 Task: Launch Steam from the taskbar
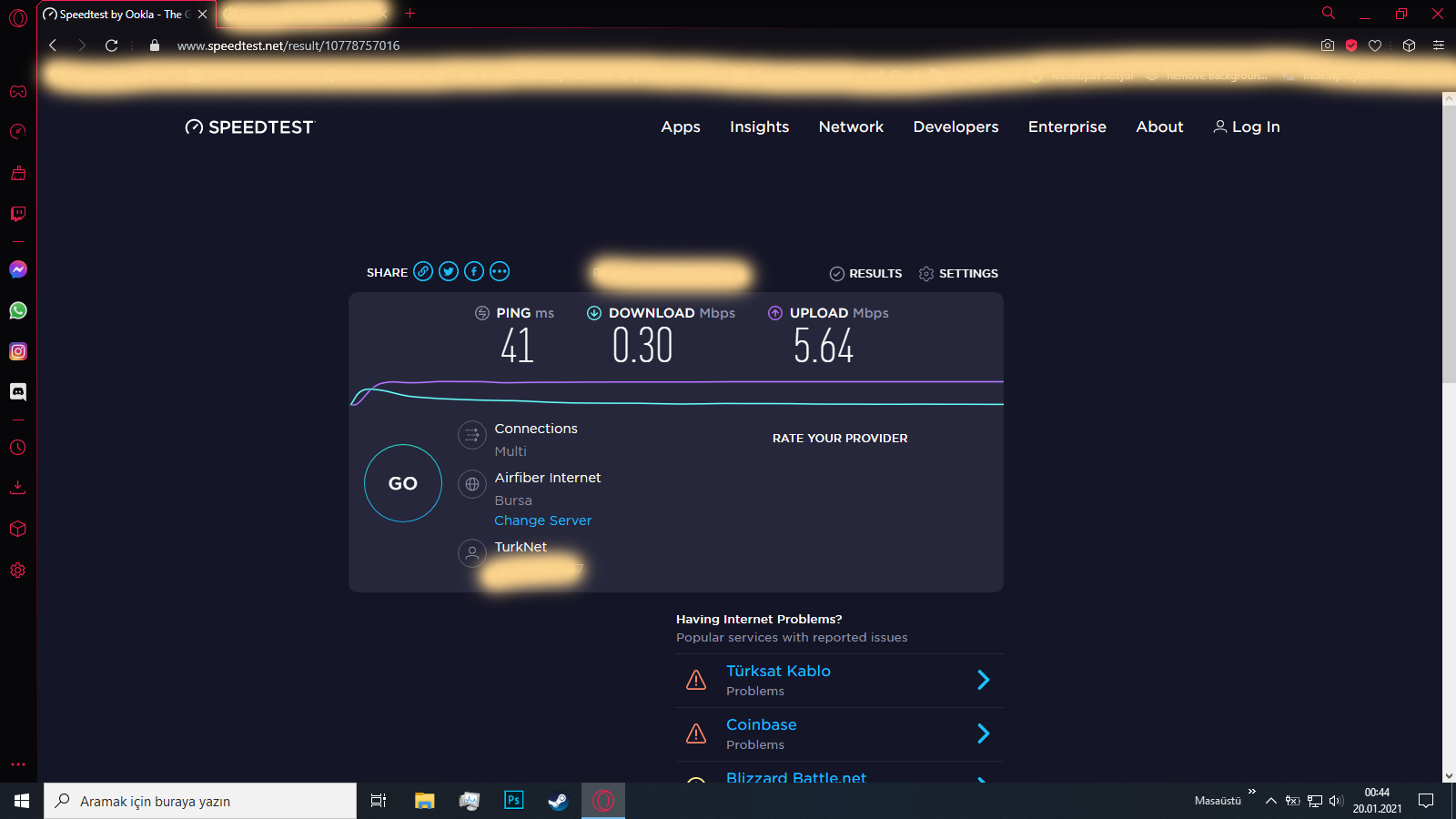[558, 801]
